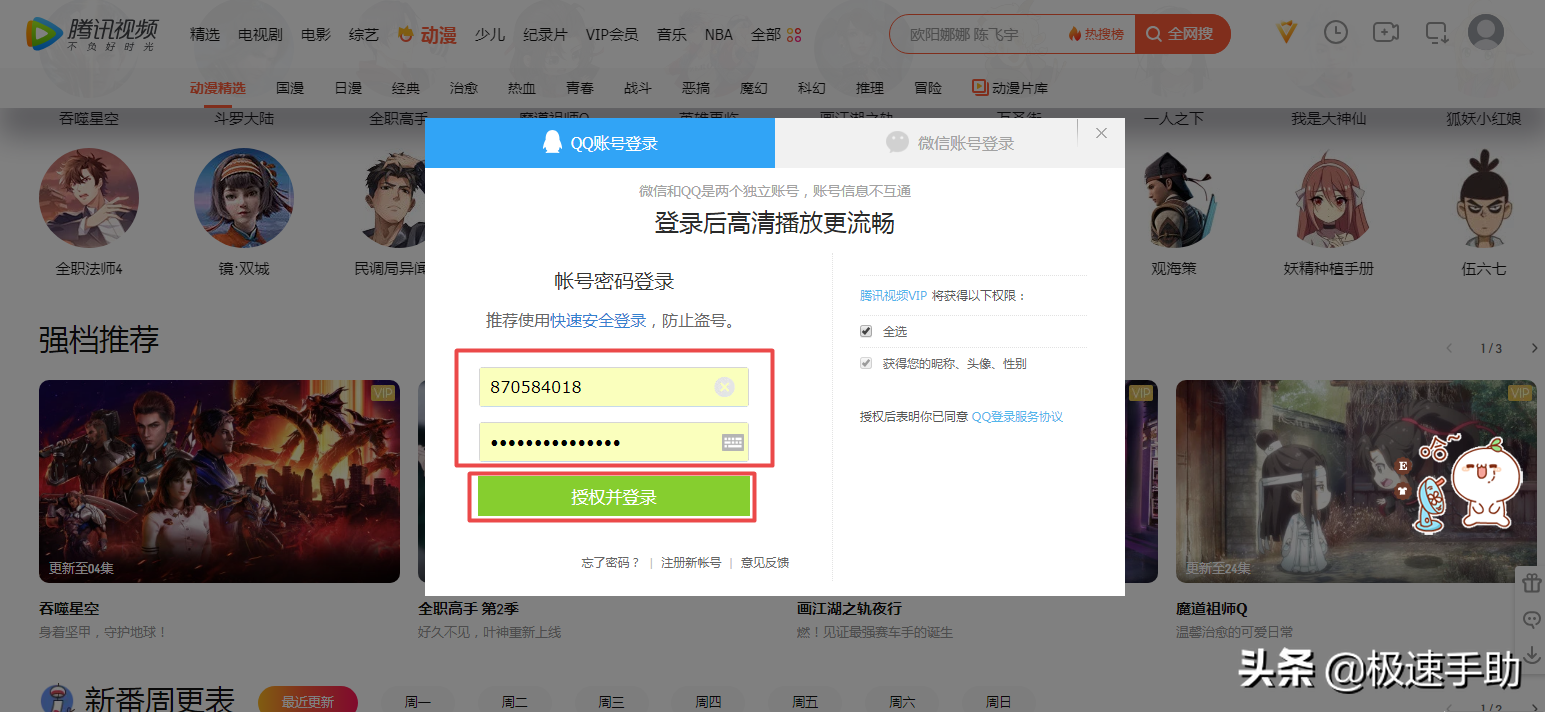Open the 少儿 channel

[x=490, y=35]
